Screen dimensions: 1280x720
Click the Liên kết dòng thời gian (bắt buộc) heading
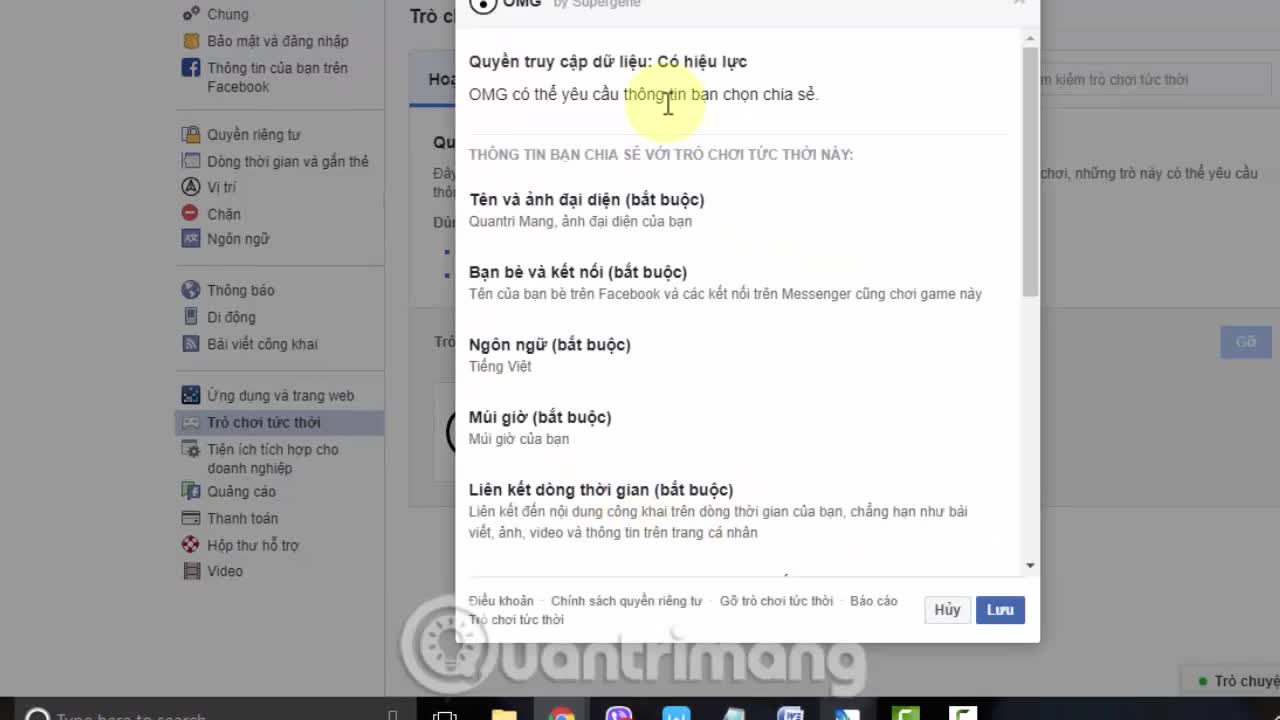point(601,490)
